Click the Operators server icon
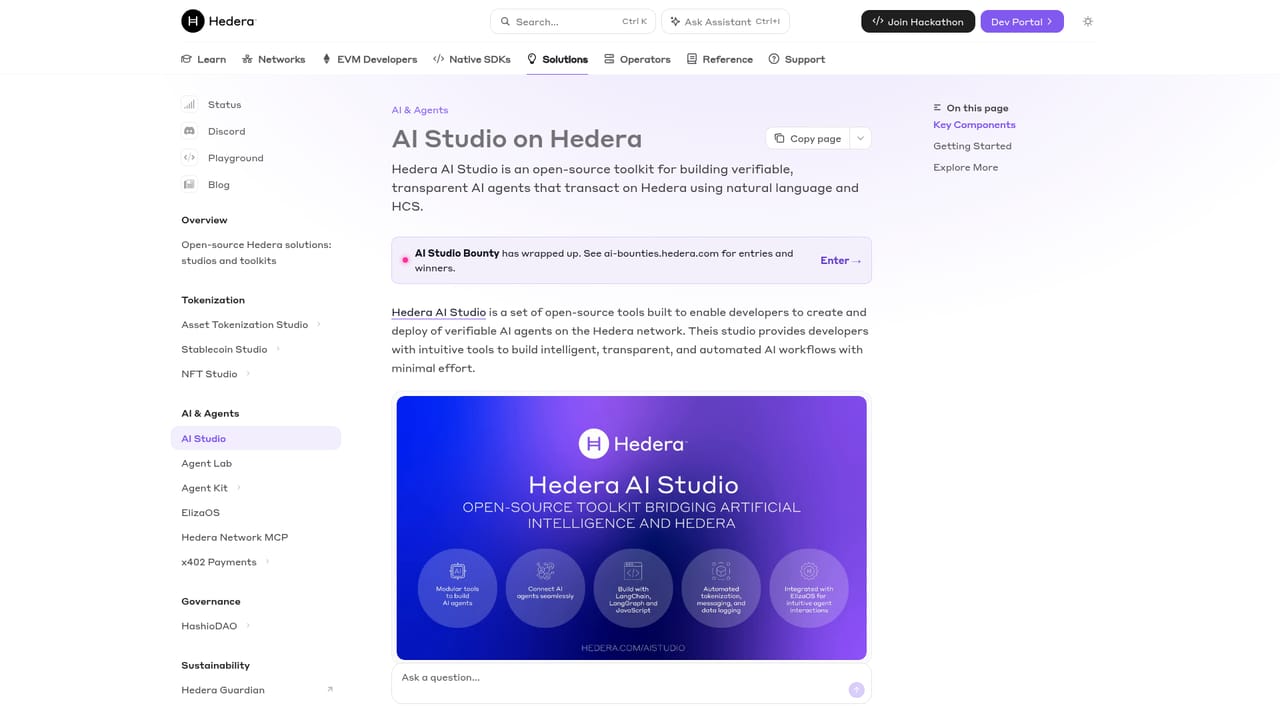 tap(609, 59)
